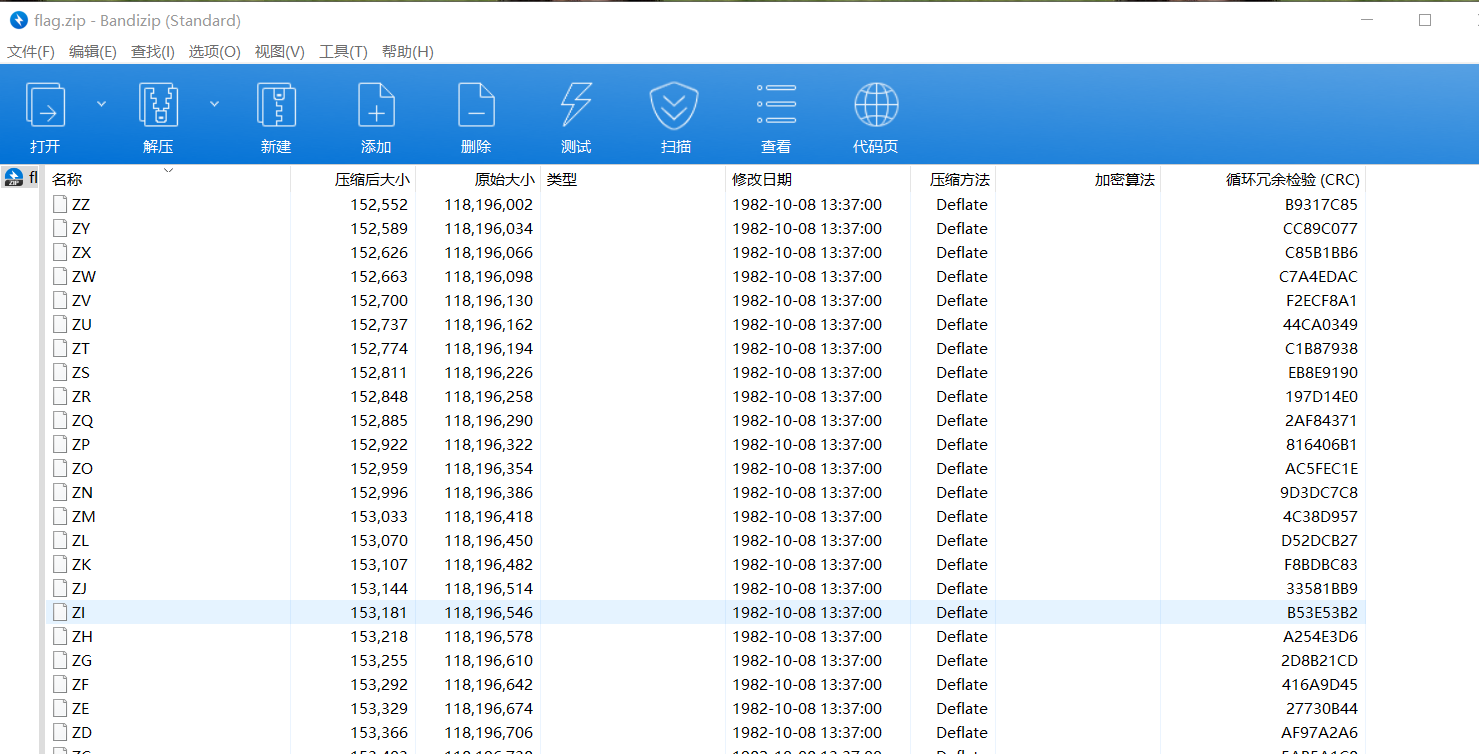1479x754 pixels.
Task: Select the flag.zip tree icon in sidebar
Action: (14, 178)
